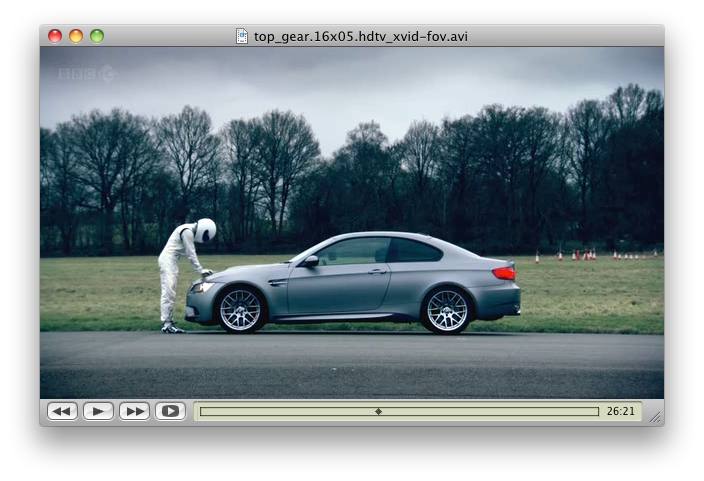Zoom the window with green button
This screenshot has height=481, width=704.
click(97, 36)
